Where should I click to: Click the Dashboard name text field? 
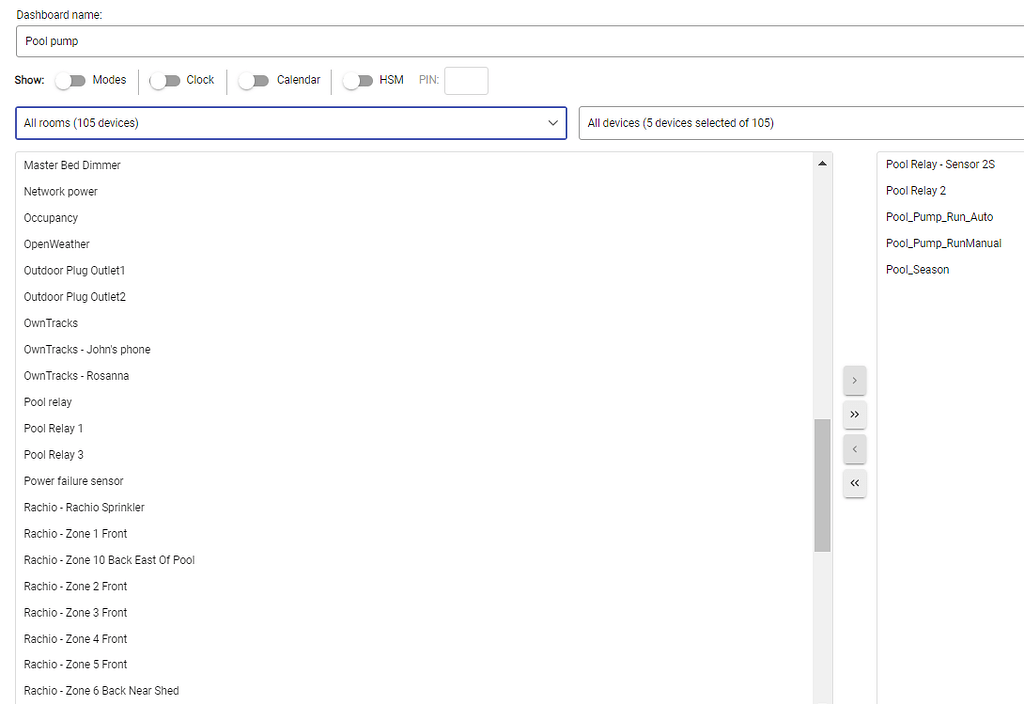coord(520,42)
